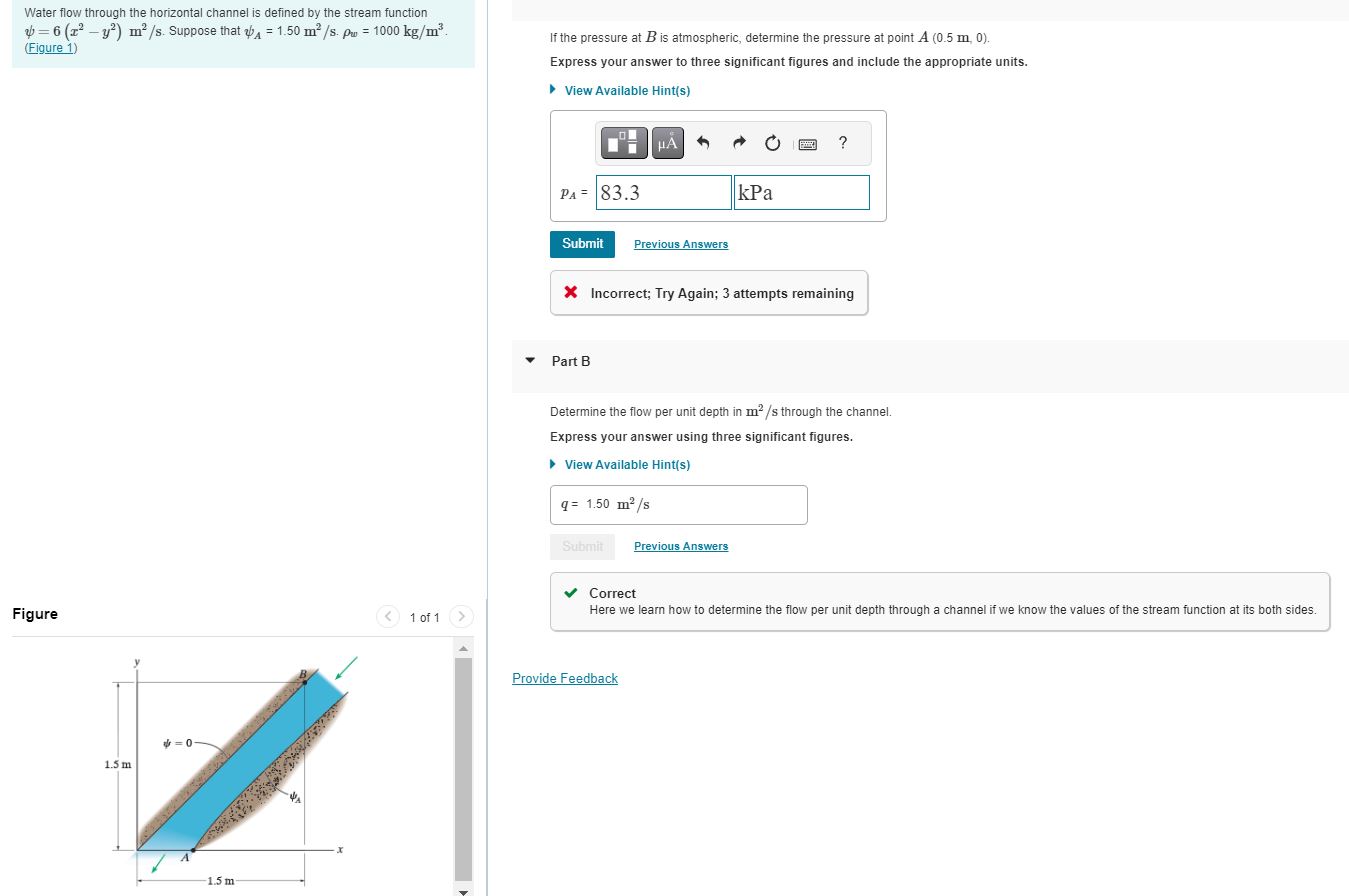Open Previous Answers link for pressure part

pyautogui.click(x=681, y=244)
